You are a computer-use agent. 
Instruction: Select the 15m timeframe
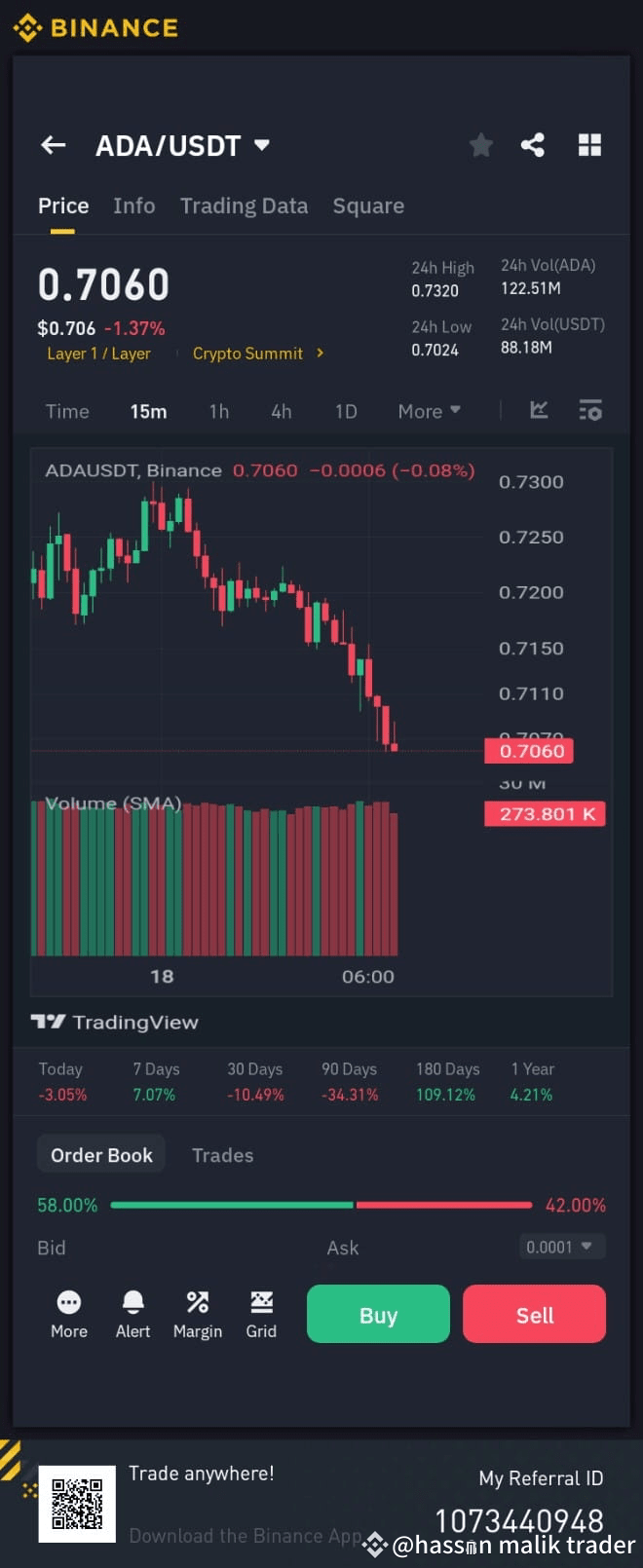(148, 410)
